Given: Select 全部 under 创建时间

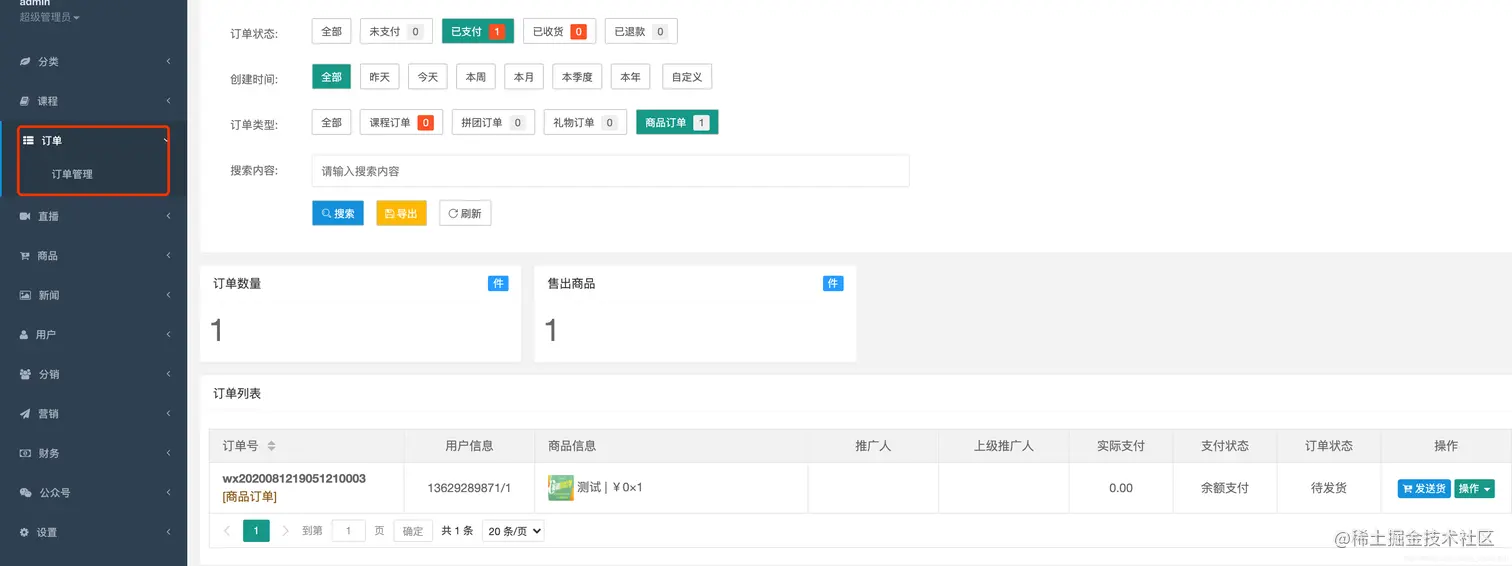Looking at the screenshot, I should (331, 77).
